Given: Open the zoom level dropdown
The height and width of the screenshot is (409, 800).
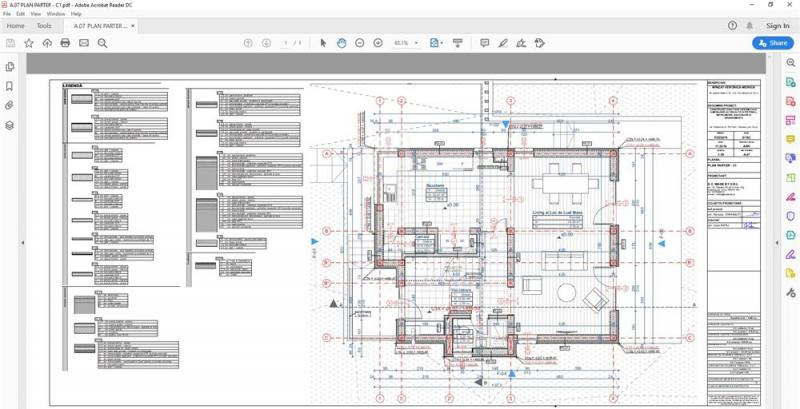Looking at the screenshot, I should 418,43.
